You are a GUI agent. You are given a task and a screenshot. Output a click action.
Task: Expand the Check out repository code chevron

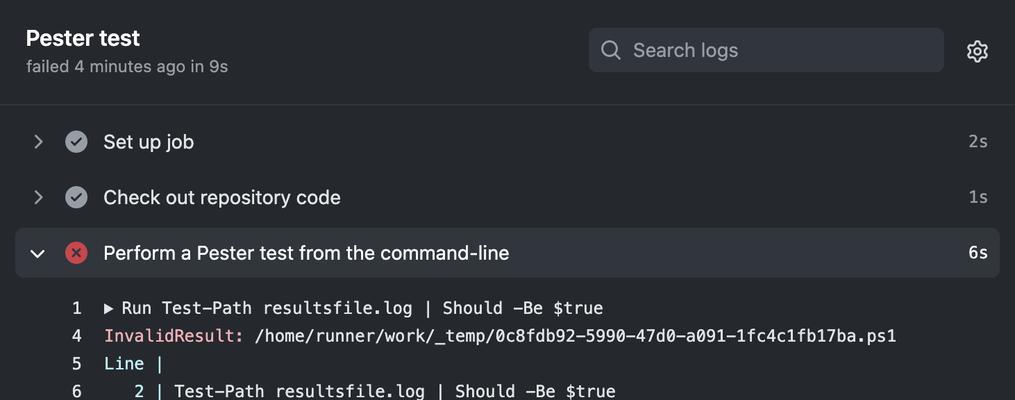click(x=38, y=197)
